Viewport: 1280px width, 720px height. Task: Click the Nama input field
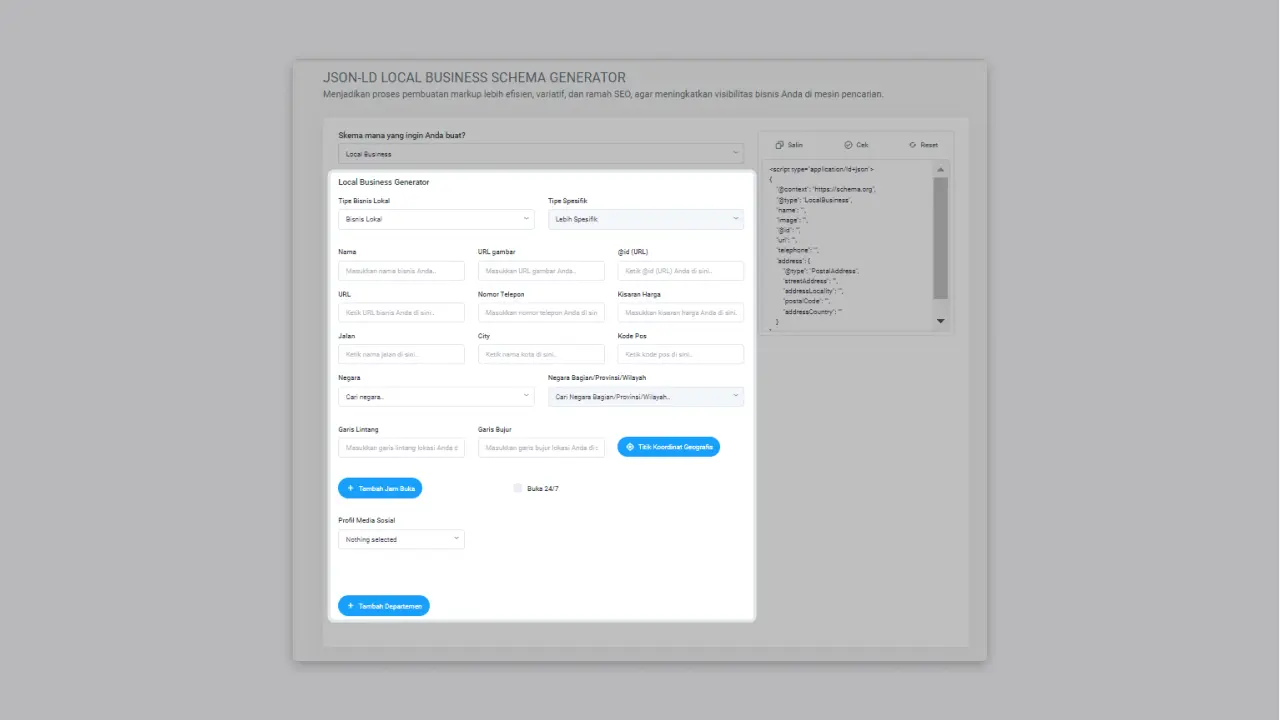400,270
